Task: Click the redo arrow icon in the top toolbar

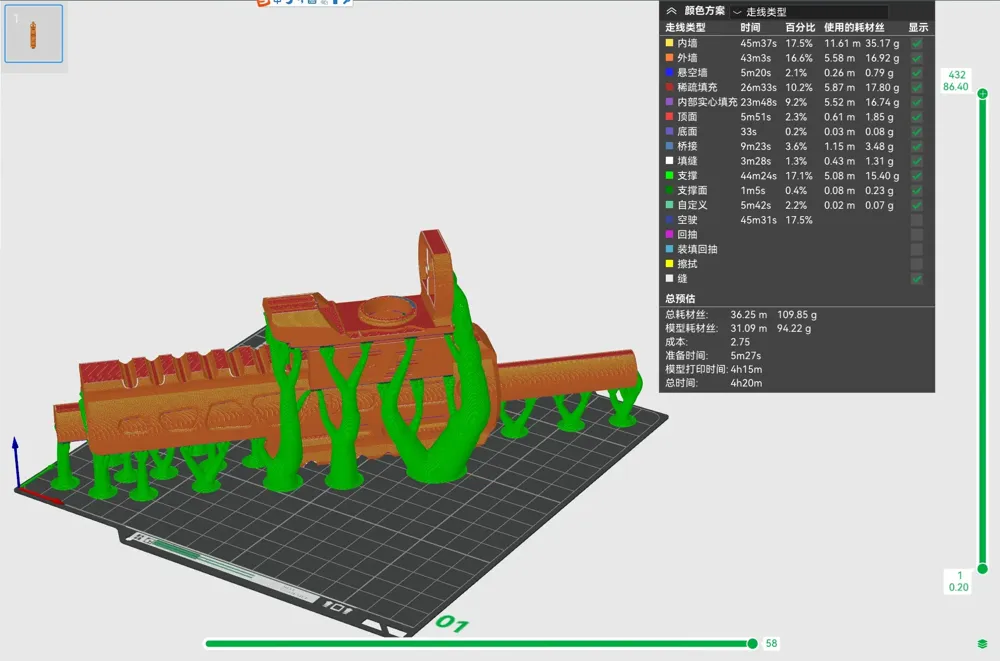Action: click(299, 3)
